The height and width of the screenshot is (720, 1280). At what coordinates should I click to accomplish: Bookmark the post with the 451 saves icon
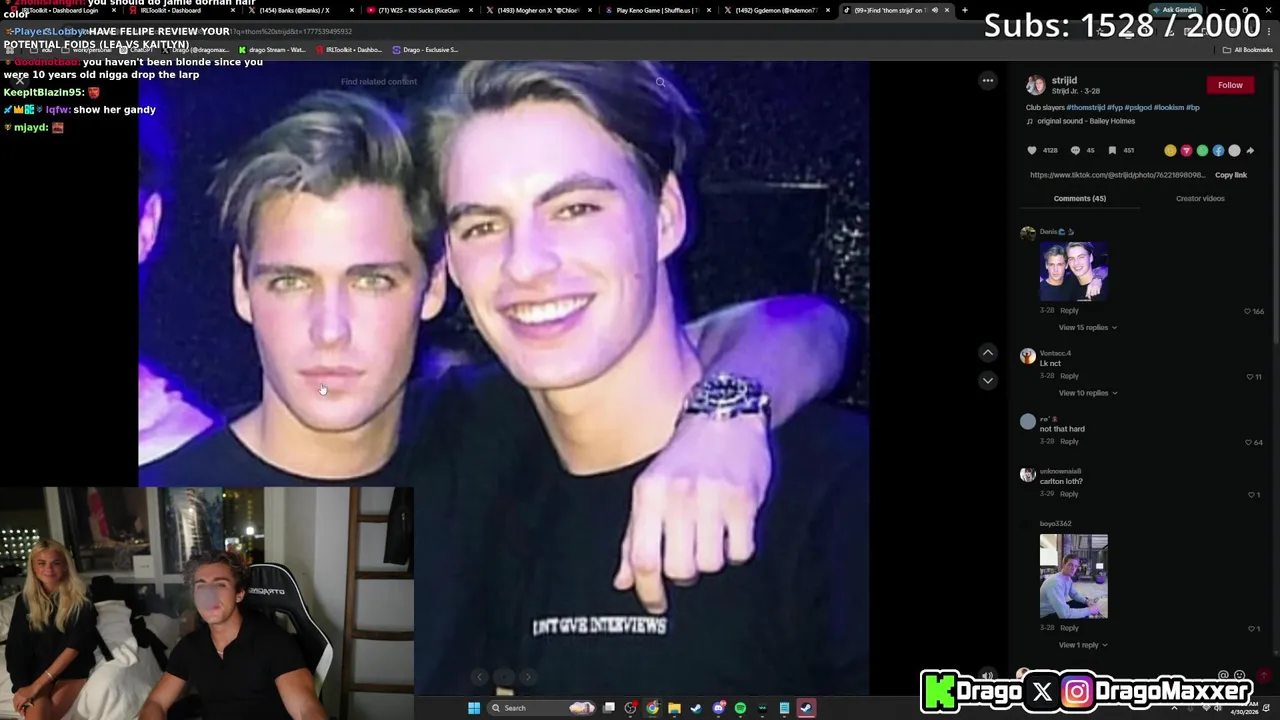click(1112, 150)
